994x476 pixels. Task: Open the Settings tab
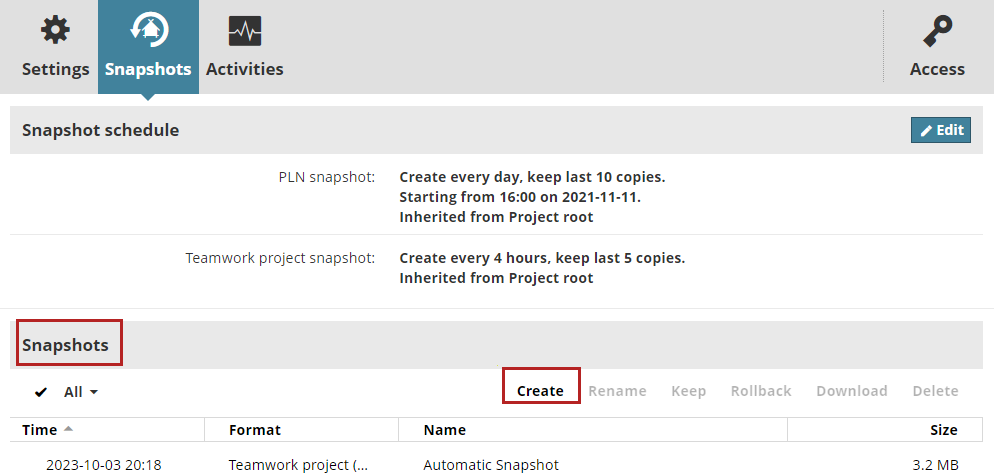point(55,69)
